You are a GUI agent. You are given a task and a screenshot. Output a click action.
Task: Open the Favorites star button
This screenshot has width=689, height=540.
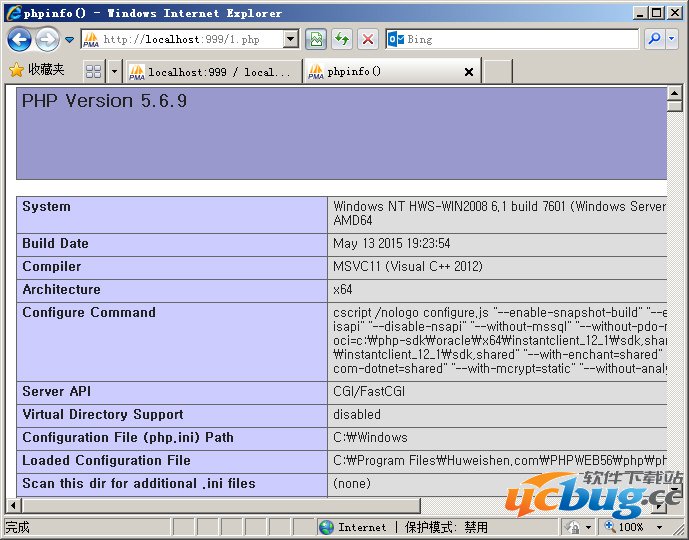point(36,70)
